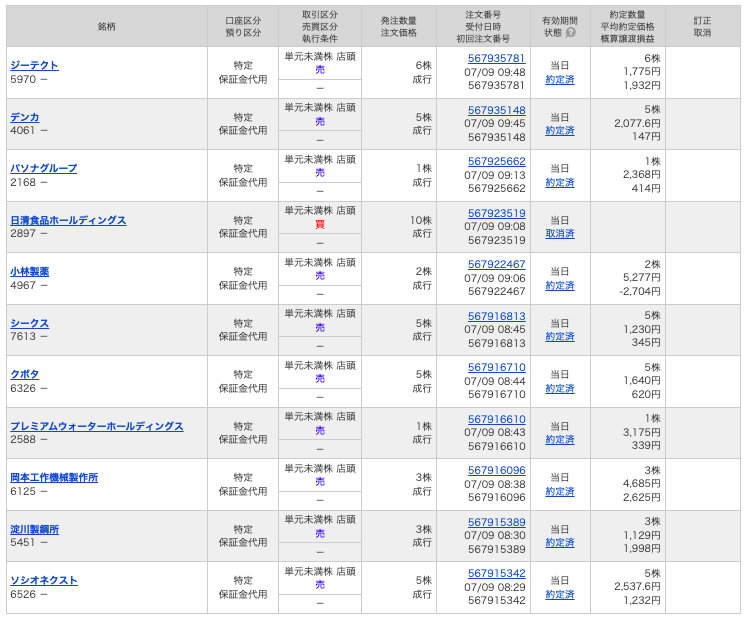The width and height of the screenshot is (747, 618).
Task: Open the 岡本工作機械製作所 stock link
Action: coord(54,477)
